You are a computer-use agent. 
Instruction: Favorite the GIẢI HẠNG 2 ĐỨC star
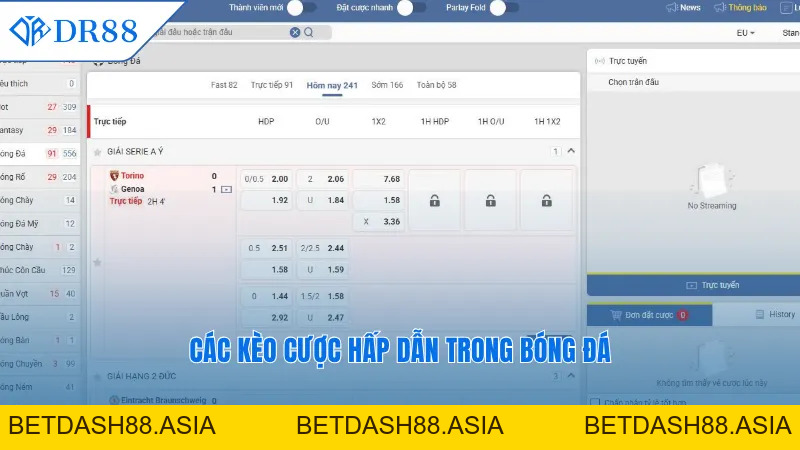97,377
